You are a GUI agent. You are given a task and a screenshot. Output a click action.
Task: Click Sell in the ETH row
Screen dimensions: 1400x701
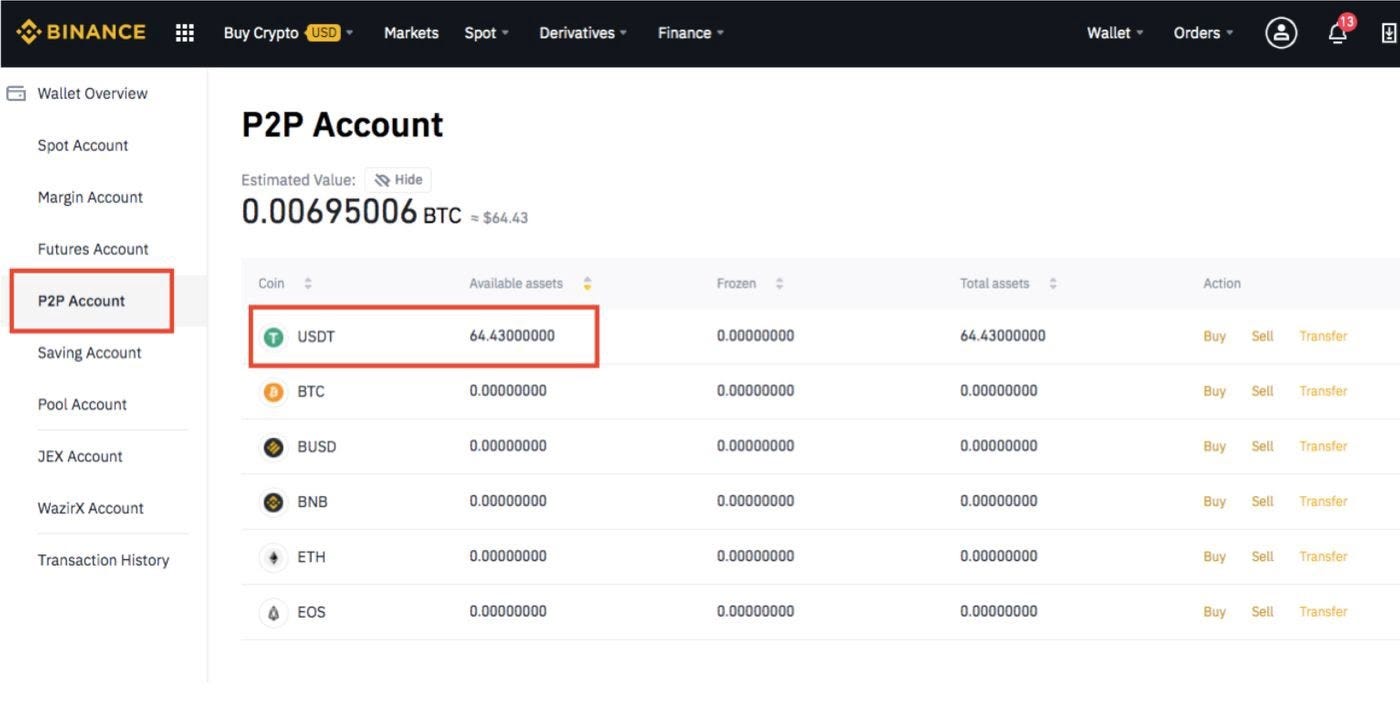[x=1262, y=557]
